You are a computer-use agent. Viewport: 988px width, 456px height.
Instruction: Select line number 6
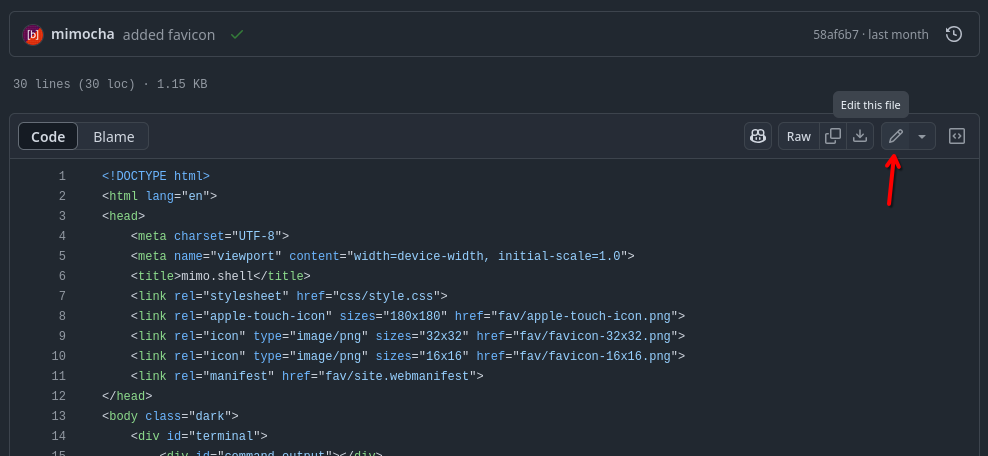pos(62,276)
